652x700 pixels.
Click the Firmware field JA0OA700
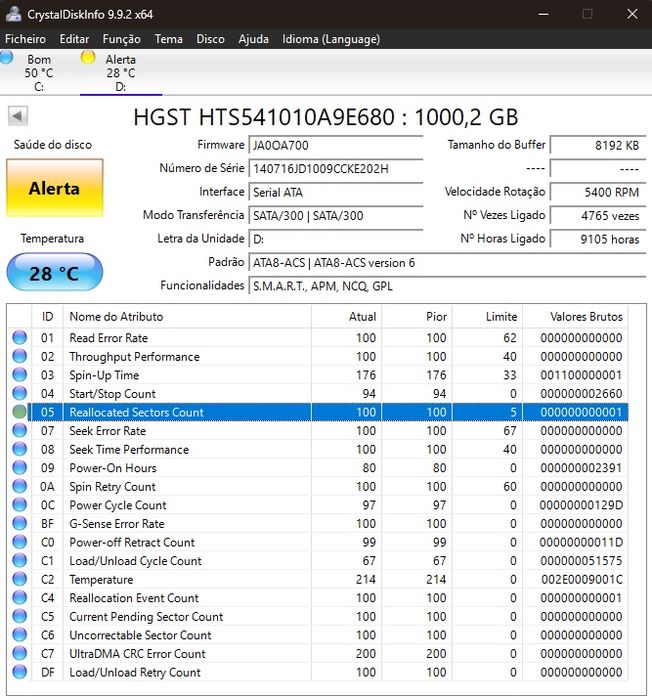point(335,146)
